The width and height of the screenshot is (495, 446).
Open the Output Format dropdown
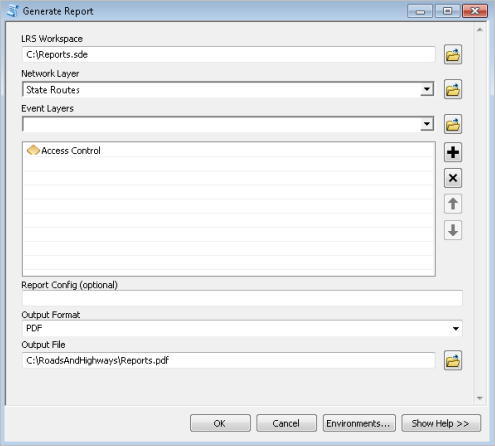tap(456, 329)
